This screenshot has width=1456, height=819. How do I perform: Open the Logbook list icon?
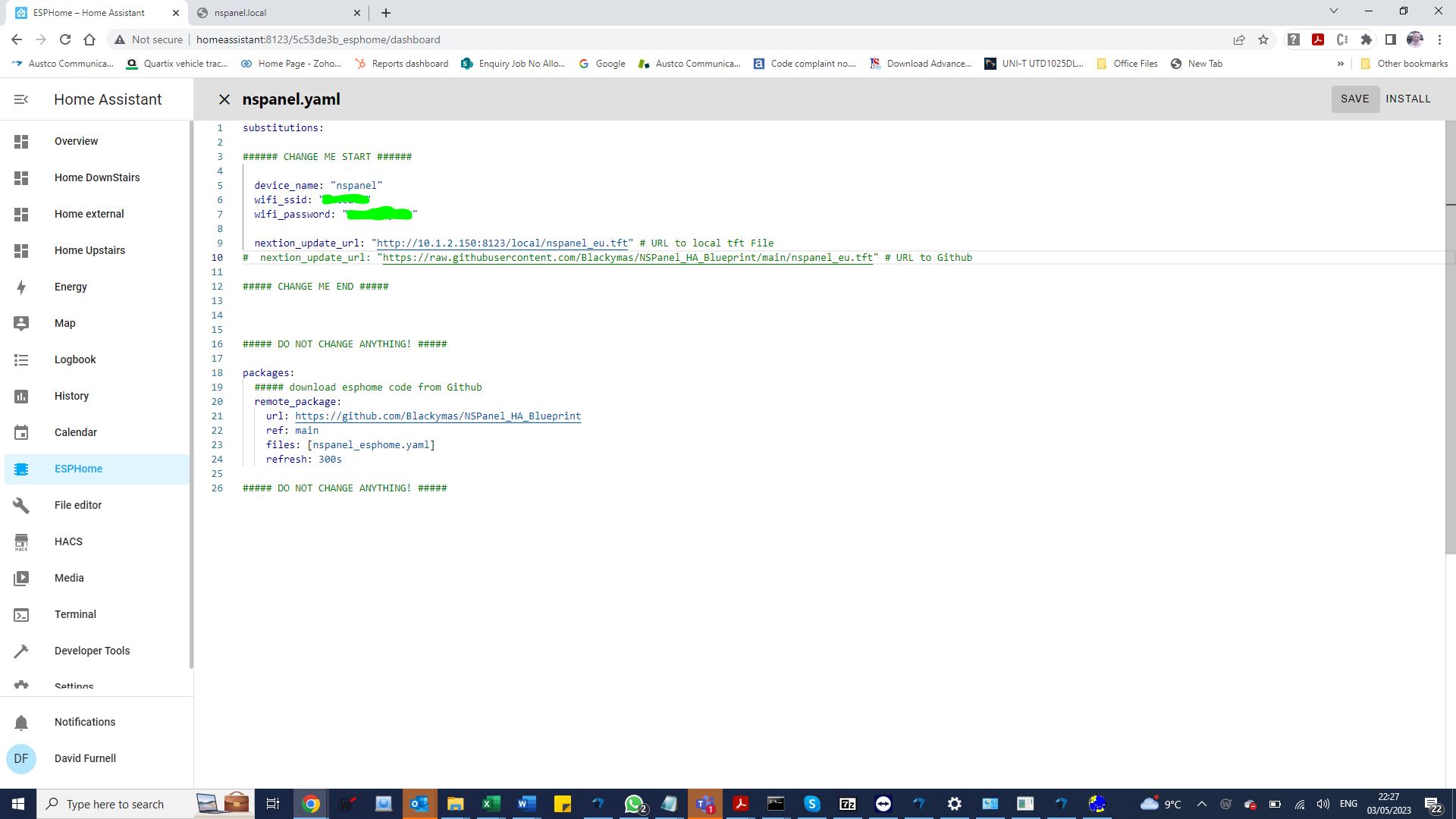tap(21, 359)
